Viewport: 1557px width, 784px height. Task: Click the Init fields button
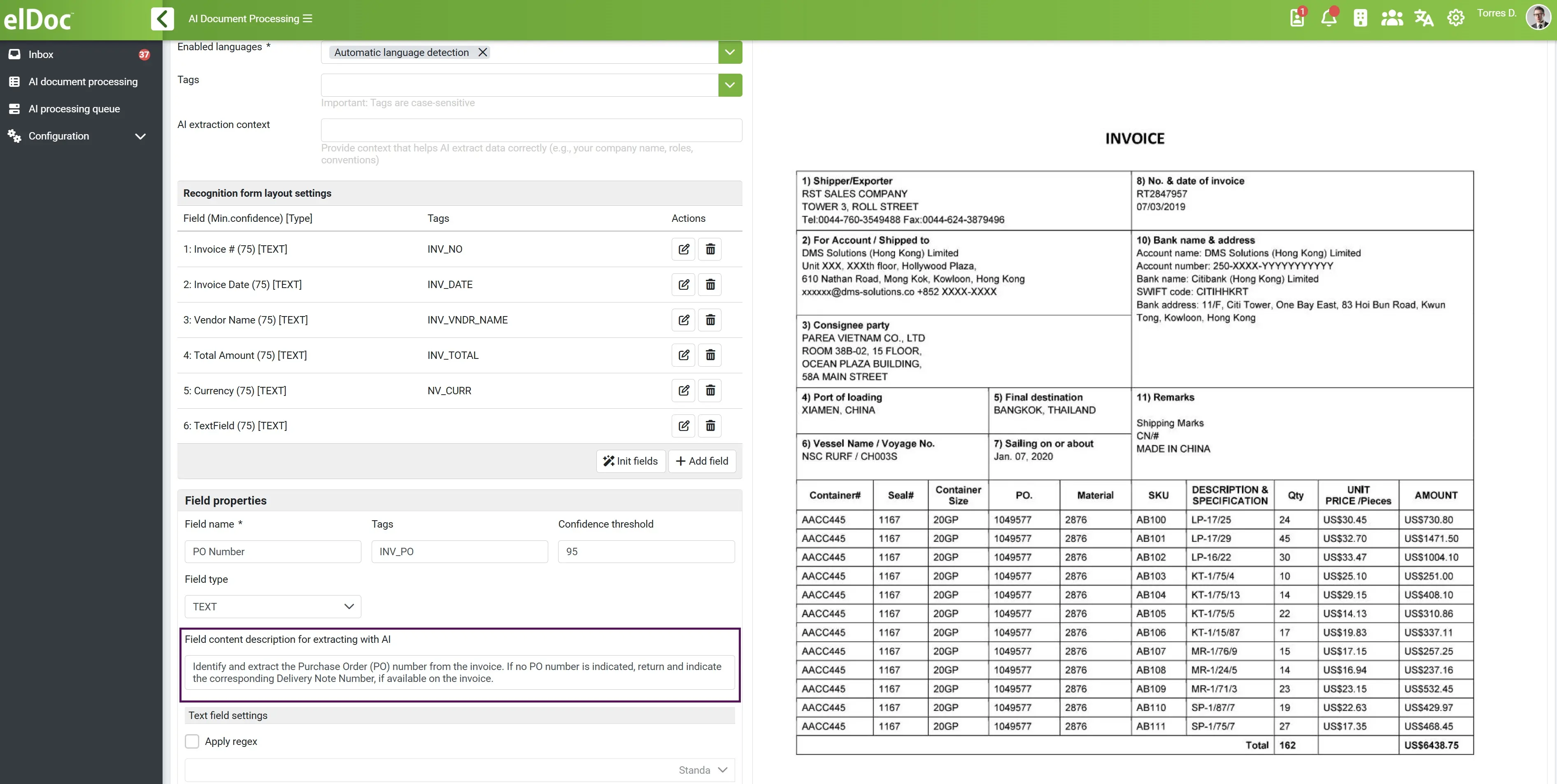coord(631,461)
